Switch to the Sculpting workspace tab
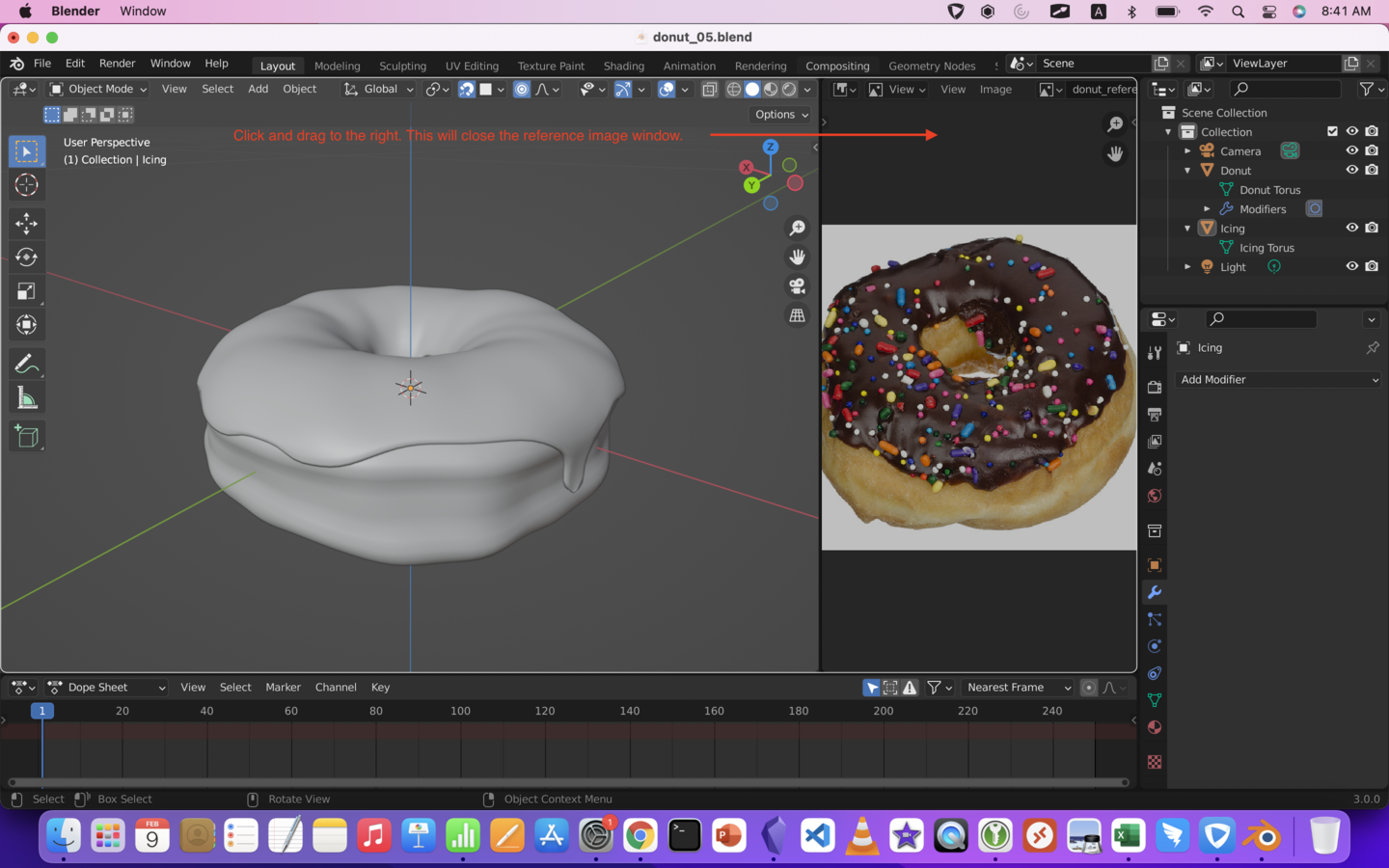Viewport: 1389px width, 868px height. (x=402, y=66)
